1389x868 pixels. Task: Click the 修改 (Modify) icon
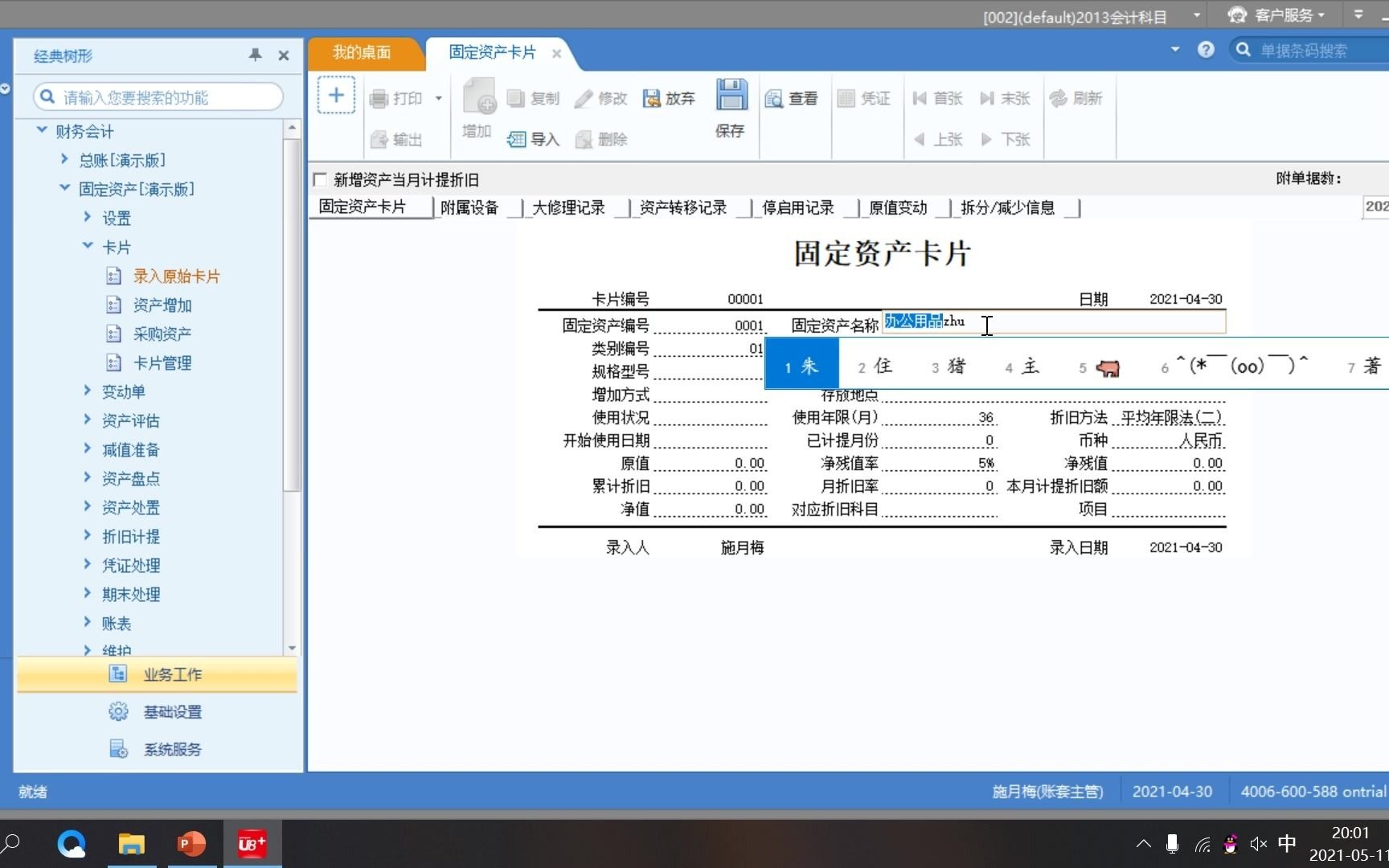coord(600,97)
